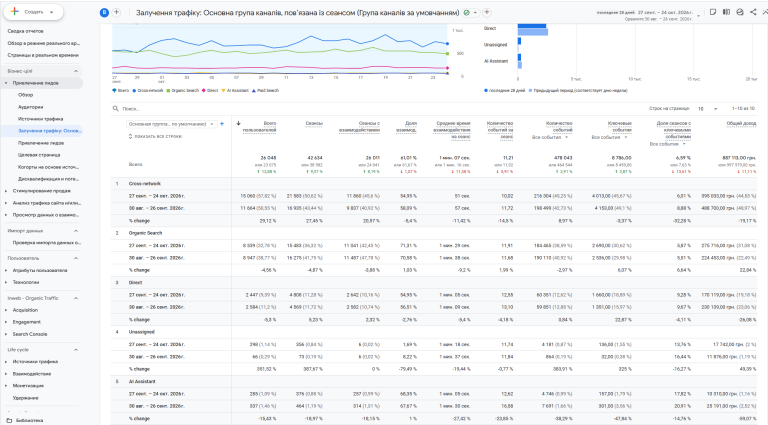Toggle the AI Assistant legend series
Image resolution: width=768 pixels, height=425 pixels.
[235, 91]
